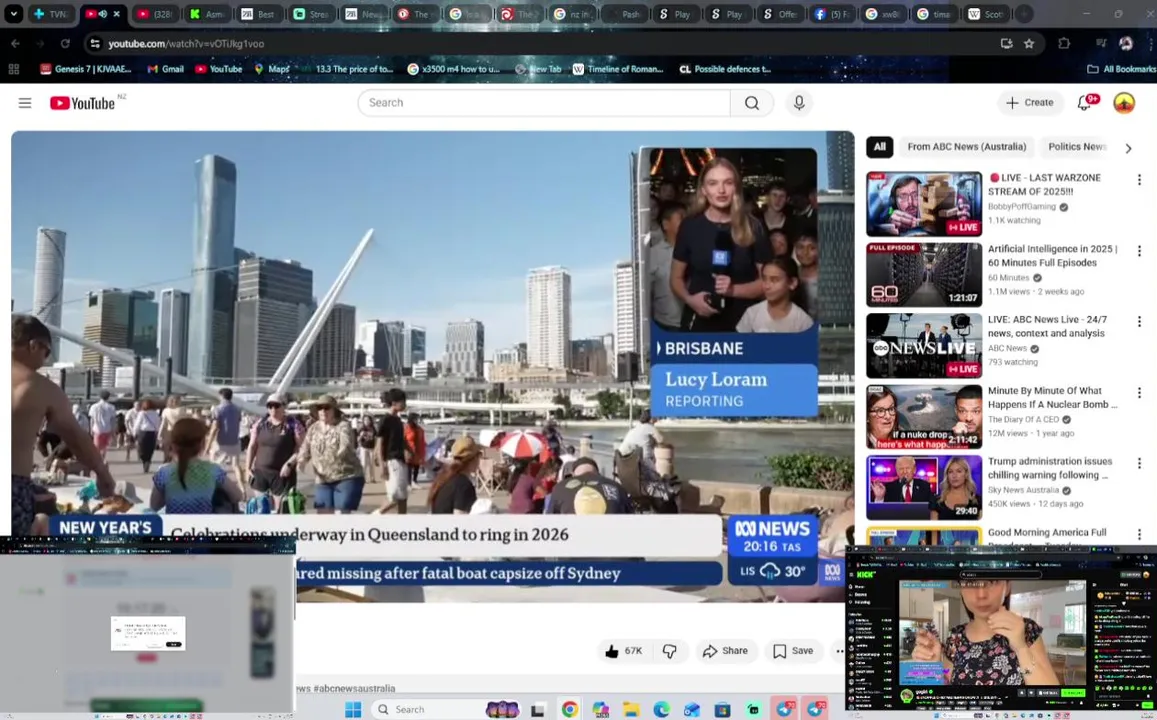Open the Windows Start menu
Image resolution: width=1157 pixels, height=720 pixels.
coord(353,709)
